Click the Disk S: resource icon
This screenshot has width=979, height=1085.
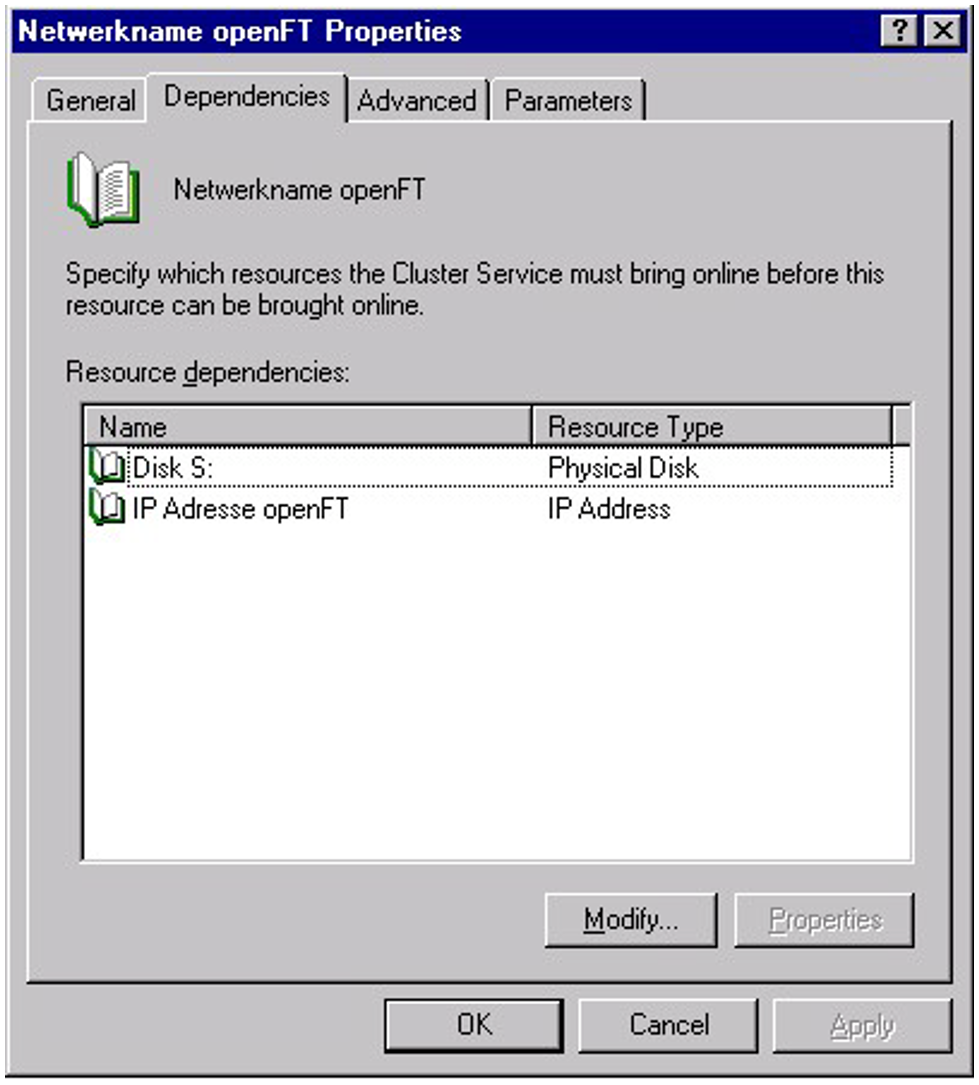[108, 467]
